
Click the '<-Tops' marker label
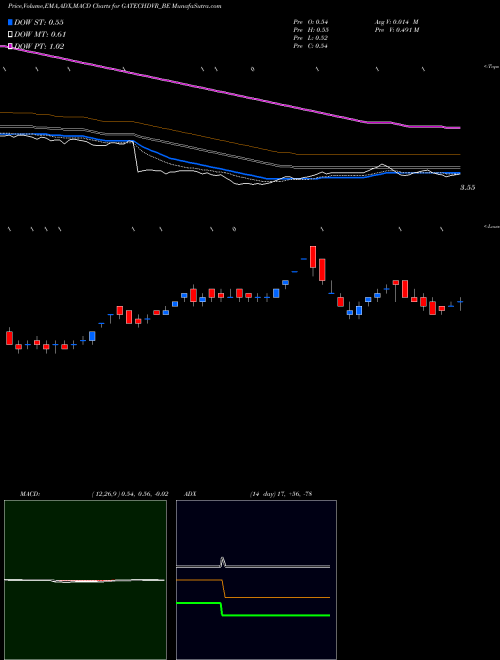(x=491, y=67)
